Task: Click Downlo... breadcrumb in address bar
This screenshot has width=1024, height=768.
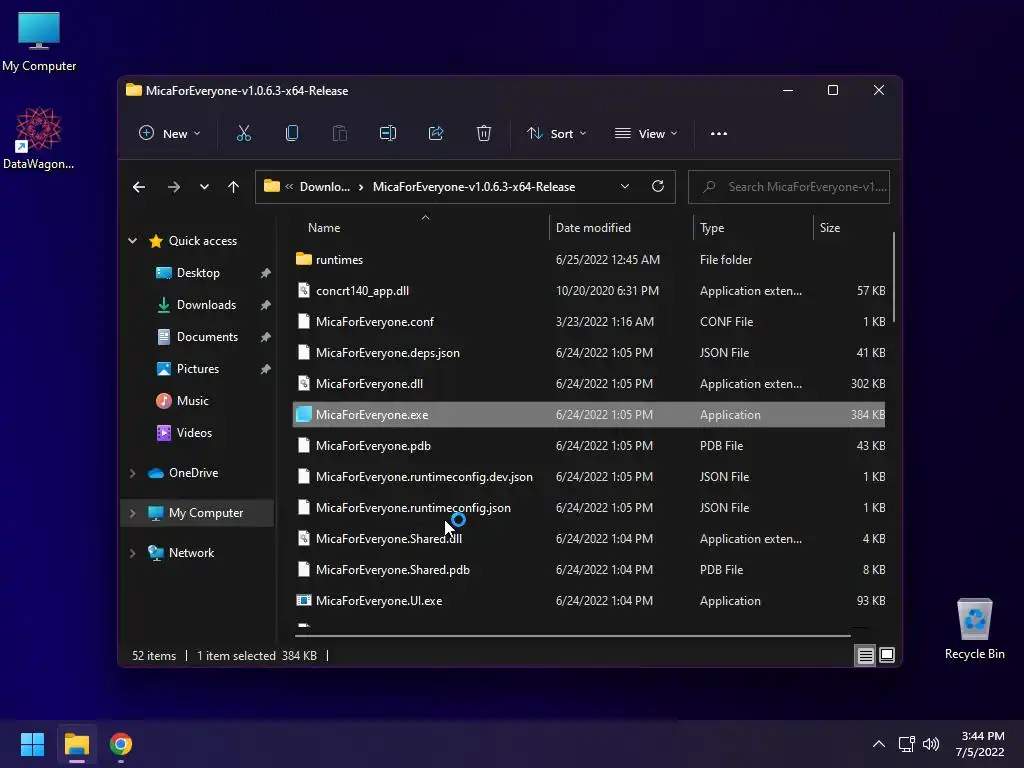Action: pyautogui.click(x=325, y=187)
